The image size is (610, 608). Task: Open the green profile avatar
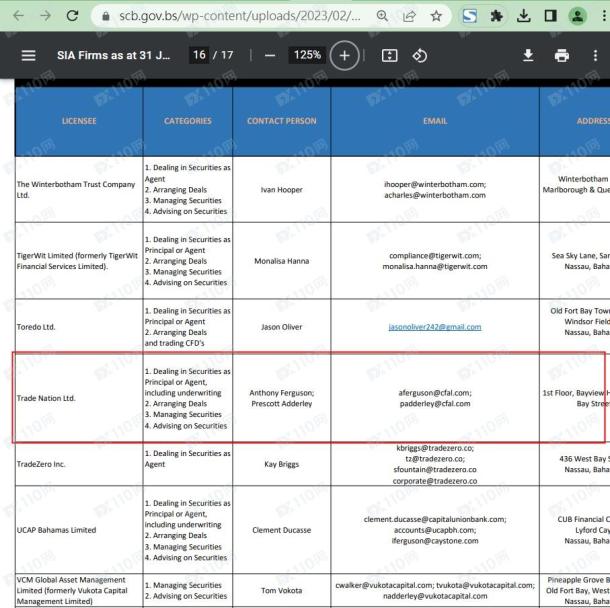578,16
